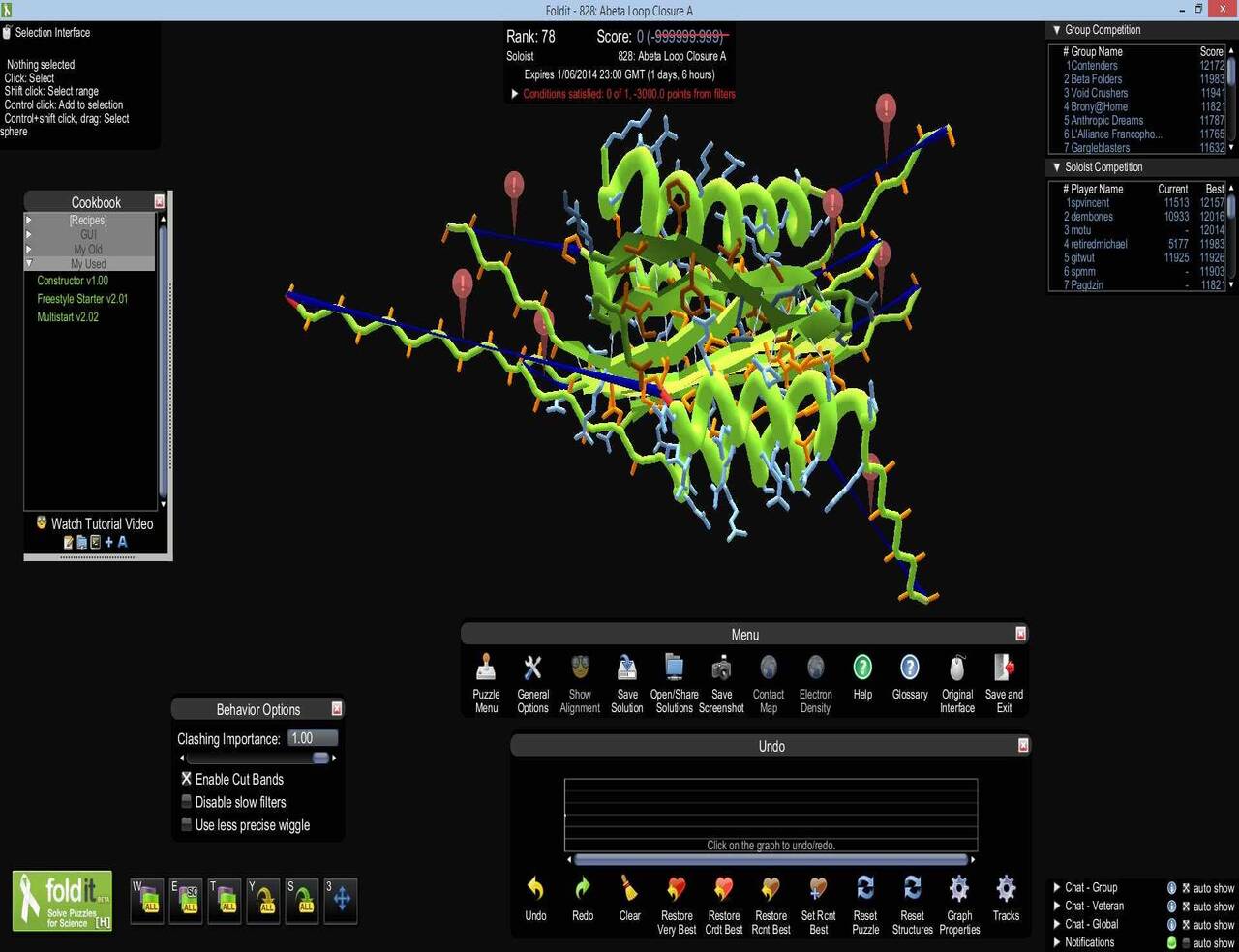The height and width of the screenshot is (952, 1239).
Task: Collapse the My Used cookbook folder
Action: pos(29,263)
